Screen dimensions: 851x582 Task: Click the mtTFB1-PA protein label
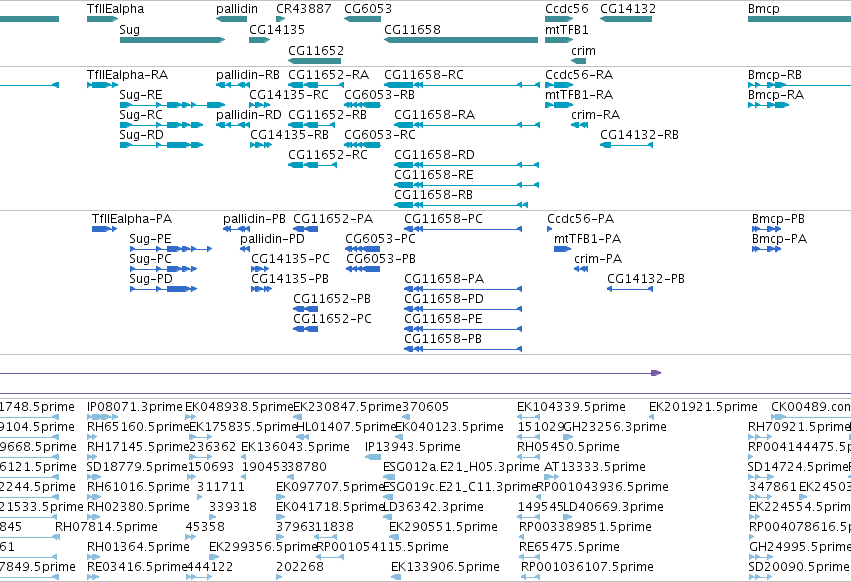pos(588,239)
